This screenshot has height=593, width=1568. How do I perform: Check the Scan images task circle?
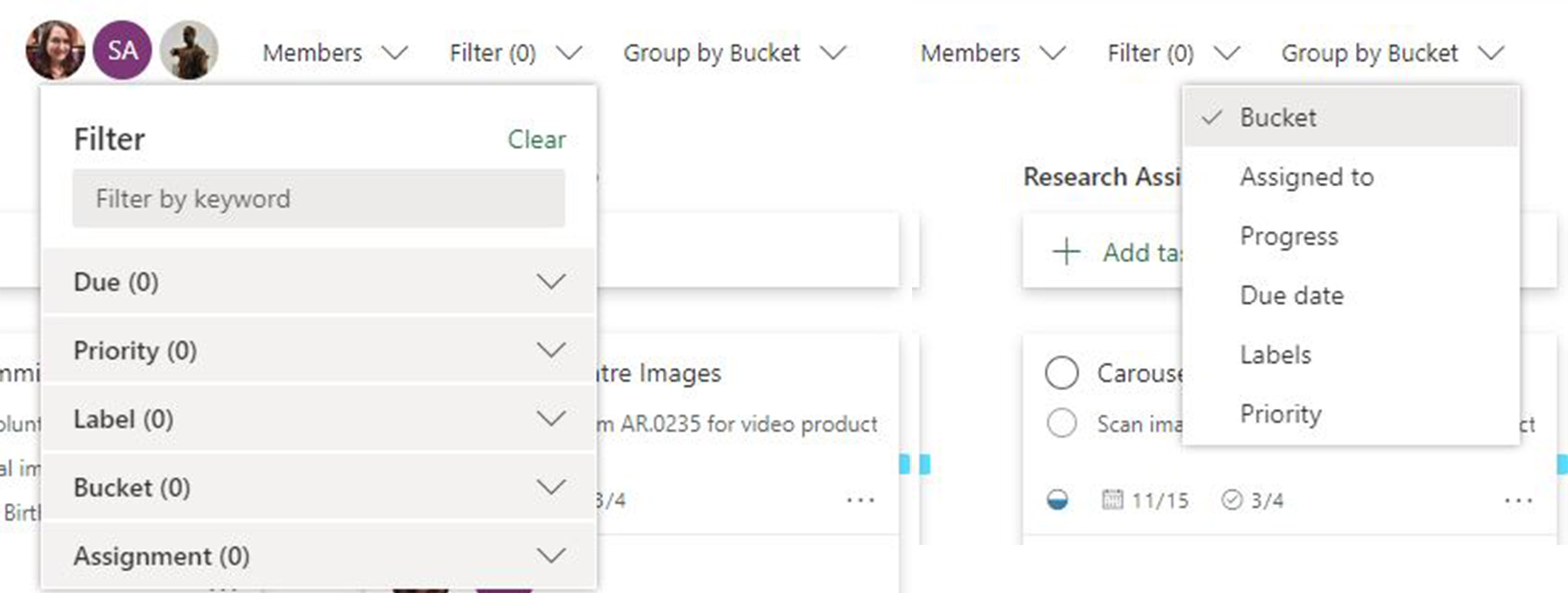[1062, 424]
